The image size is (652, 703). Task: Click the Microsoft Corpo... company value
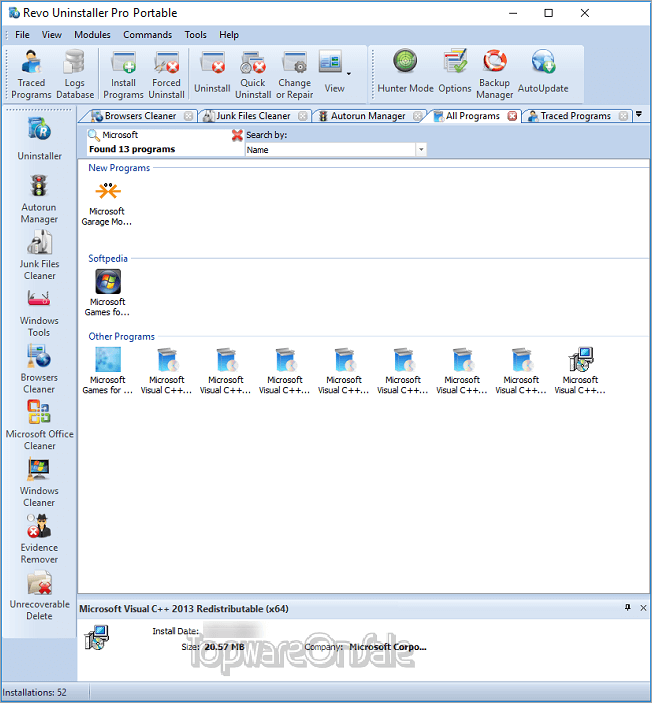388,647
